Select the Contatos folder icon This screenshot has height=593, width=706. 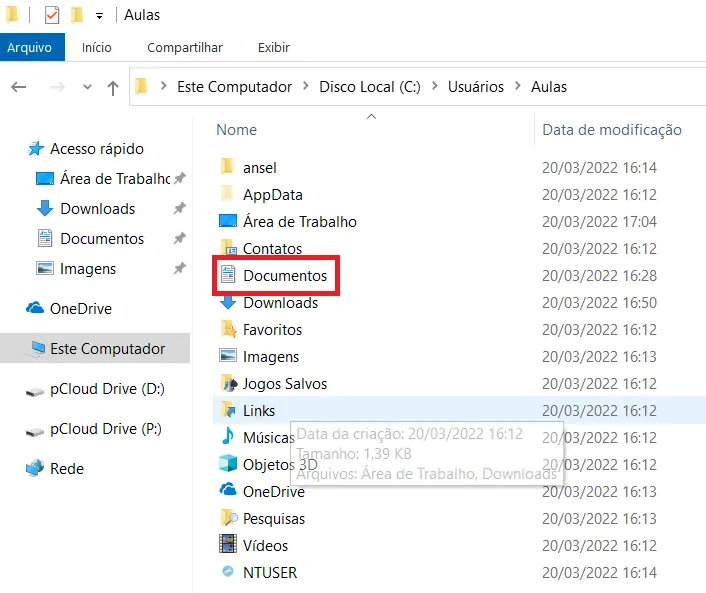coord(228,248)
